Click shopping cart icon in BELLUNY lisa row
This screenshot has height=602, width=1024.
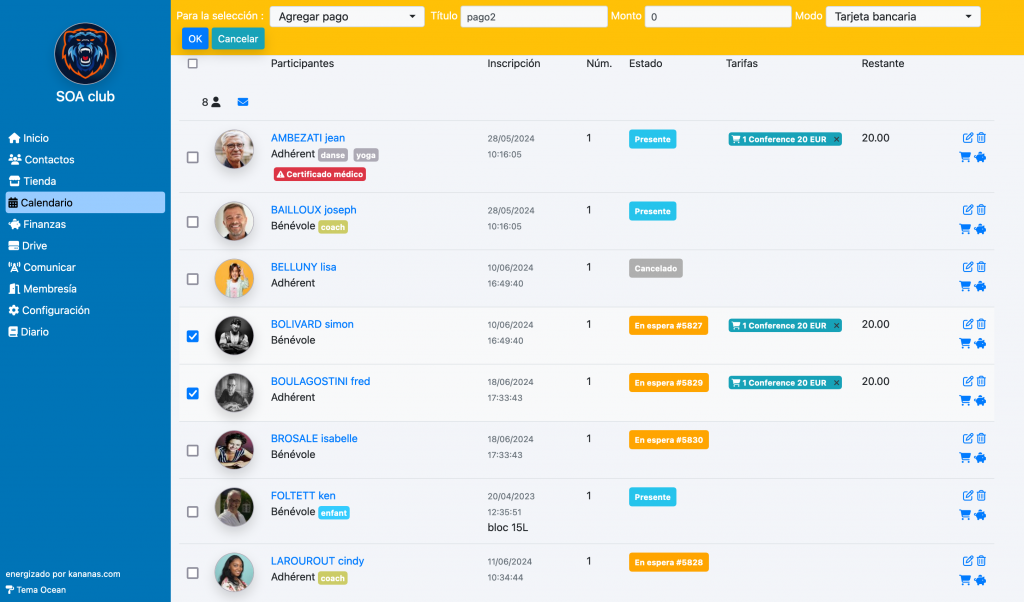(x=965, y=286)
